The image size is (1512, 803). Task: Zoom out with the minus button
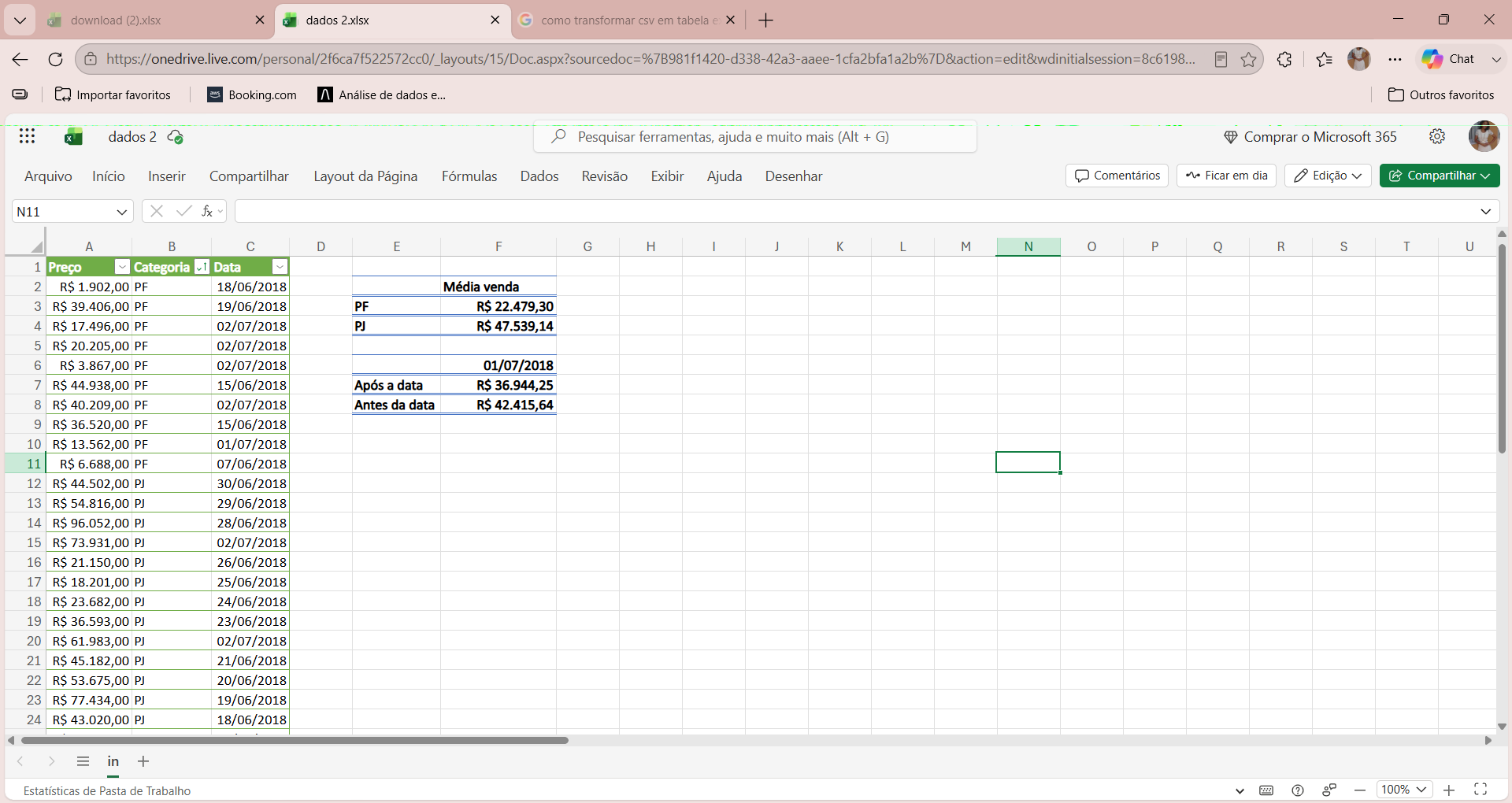pyautogui.click(x=1360, y=790)
